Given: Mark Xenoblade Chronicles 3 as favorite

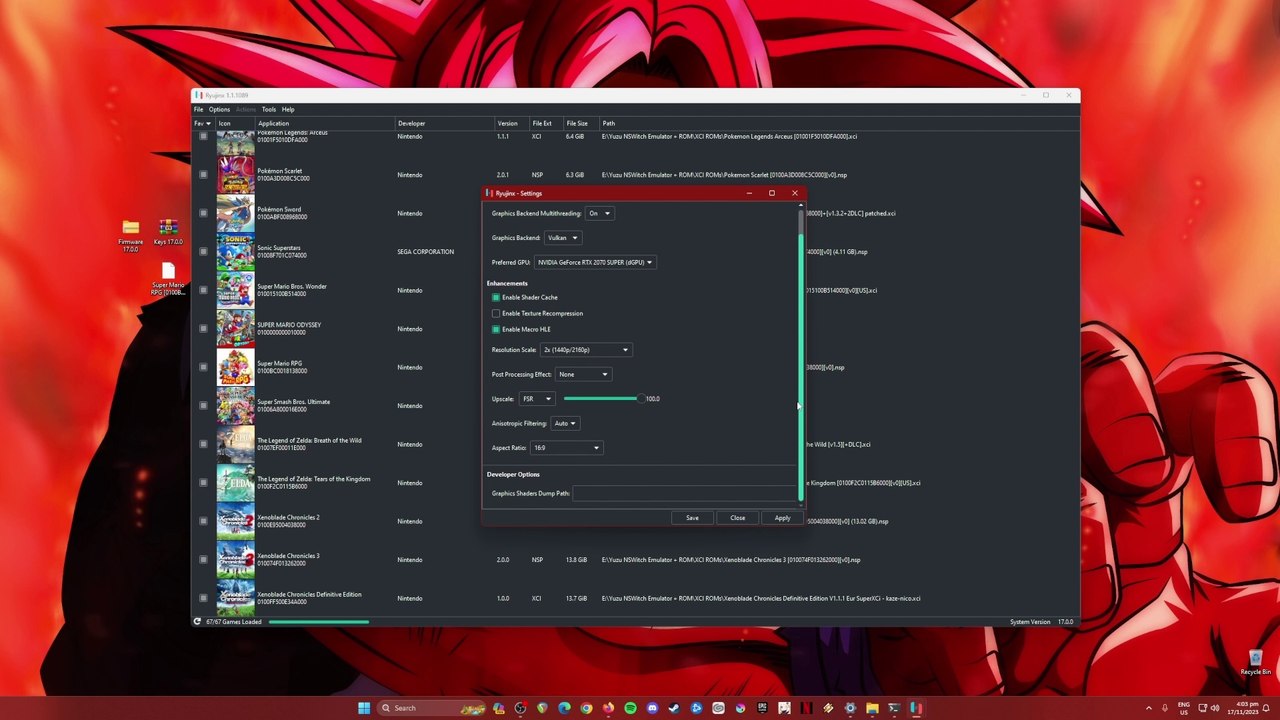Looking at the screenshot, I should click(203, 560).
